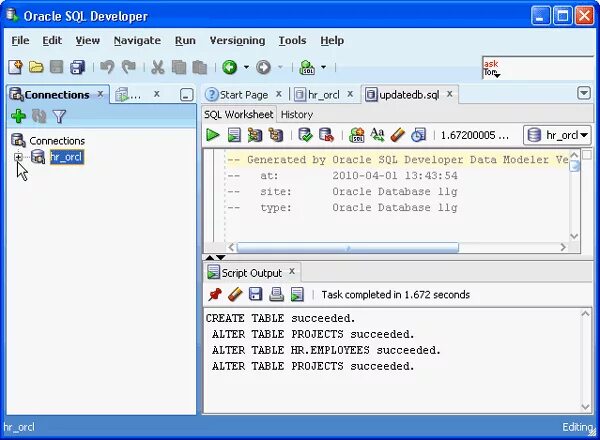Clear Script Output with eraser icon
The image size is (600, 440).
point(235,294)
